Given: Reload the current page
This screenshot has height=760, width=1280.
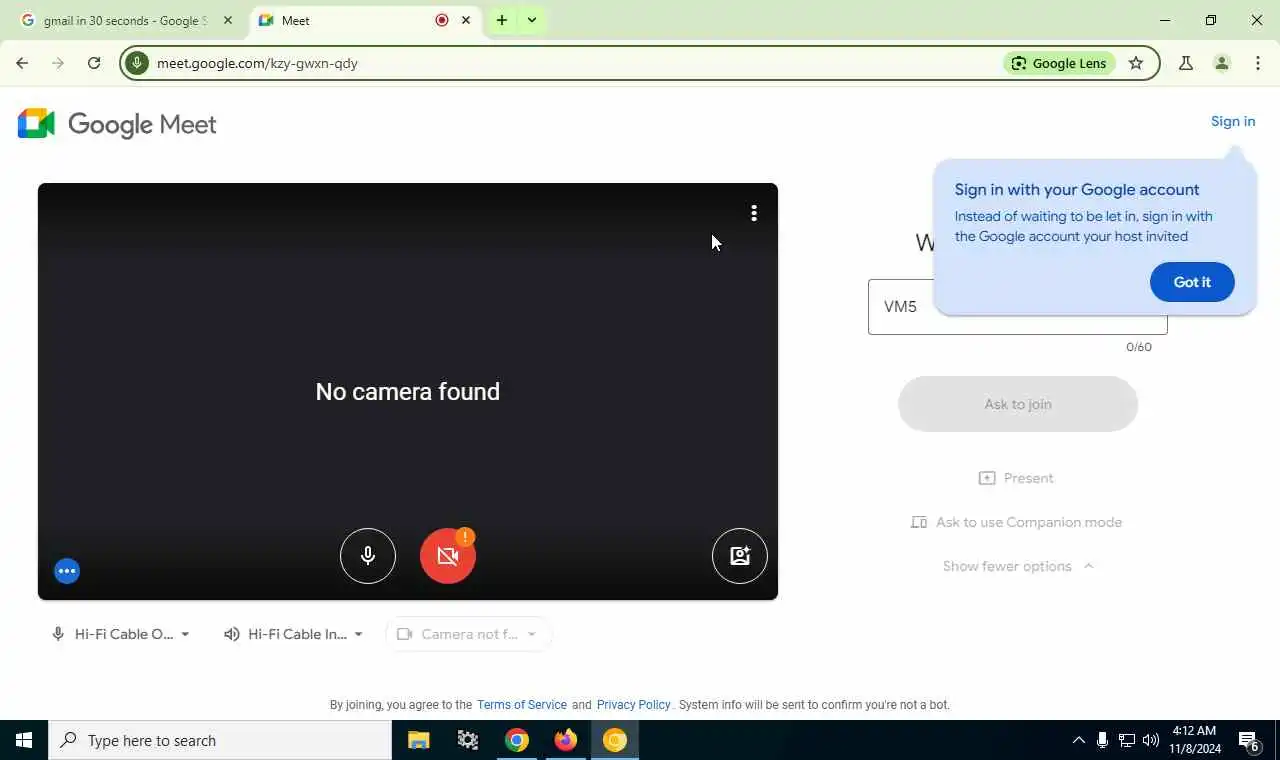Looking at the screenshot, I should [x=94, y=63].
